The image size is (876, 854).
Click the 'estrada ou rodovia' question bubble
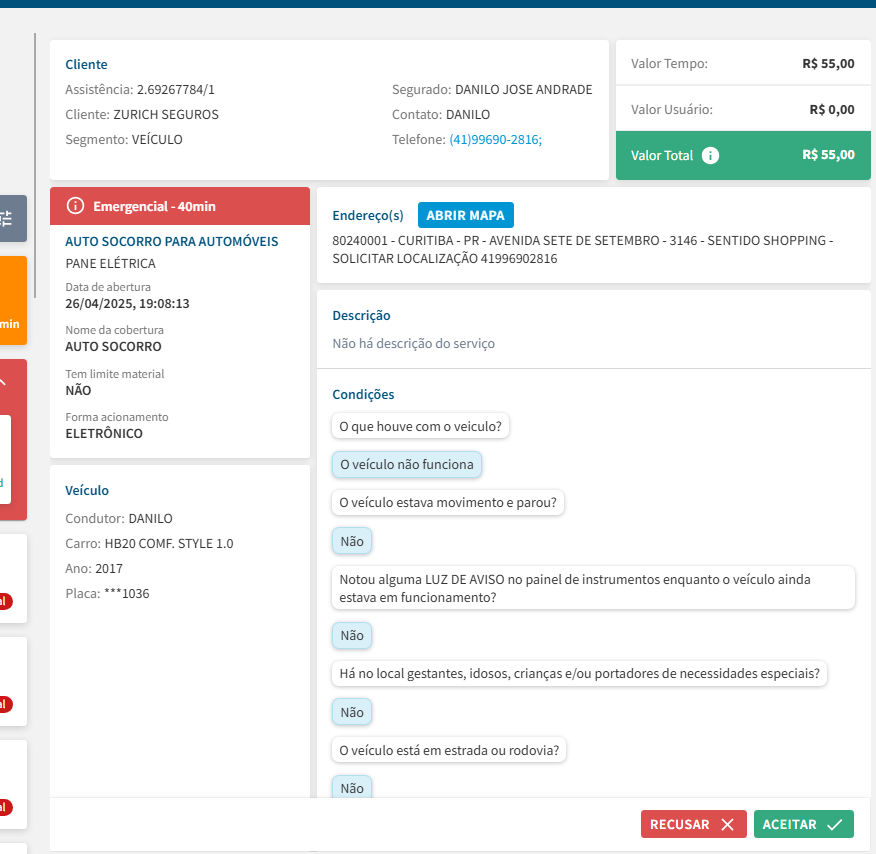[x=449, y=750]
